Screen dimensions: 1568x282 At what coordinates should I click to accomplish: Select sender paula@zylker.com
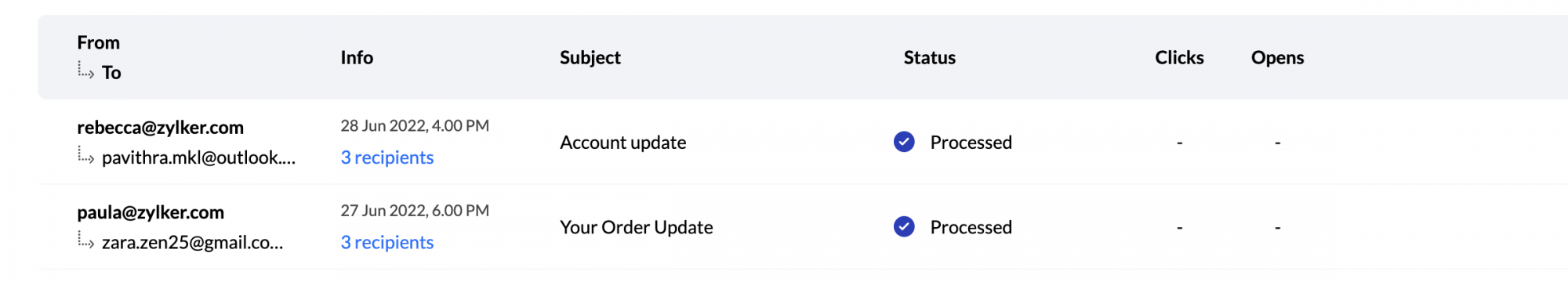(x=151, y=211)
